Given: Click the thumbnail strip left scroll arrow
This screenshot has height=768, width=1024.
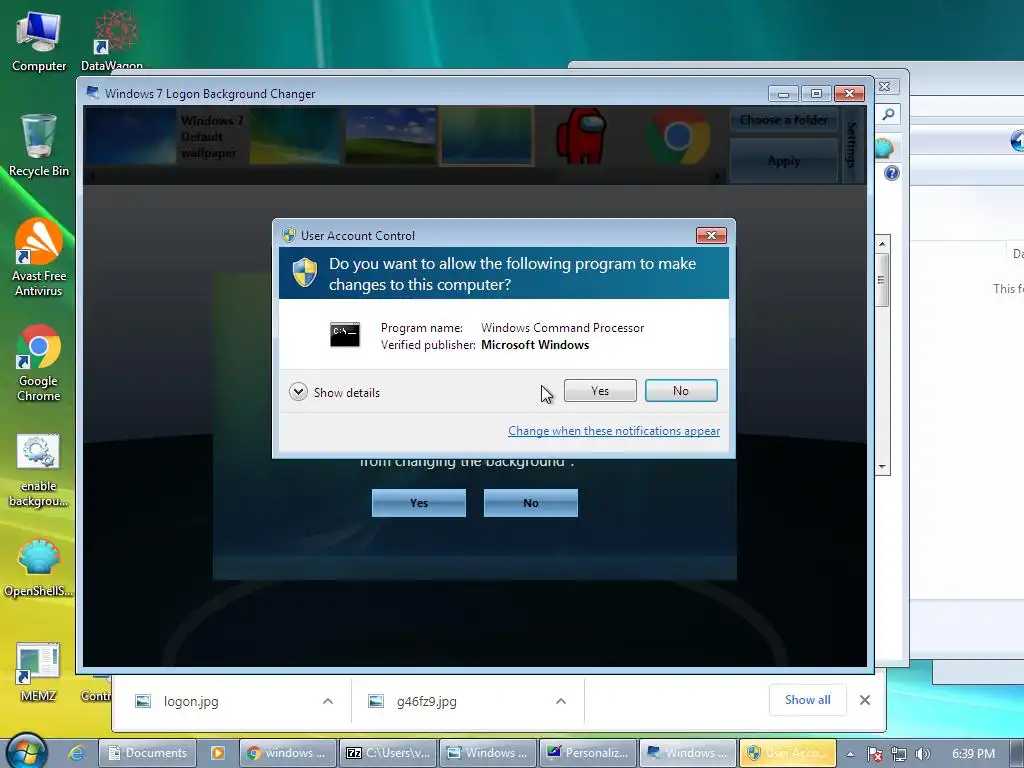Looking at the screenshot, I should pyautogui.click(x=91, y=176).
